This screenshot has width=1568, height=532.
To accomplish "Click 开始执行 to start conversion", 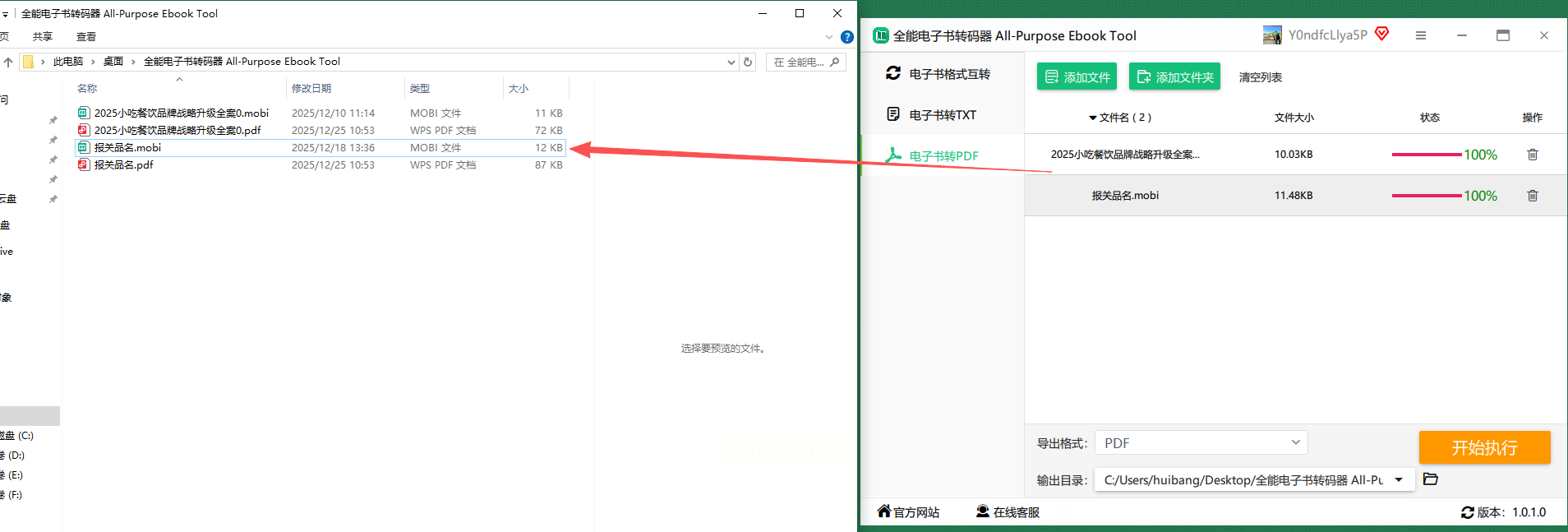I will (1484, 447).
